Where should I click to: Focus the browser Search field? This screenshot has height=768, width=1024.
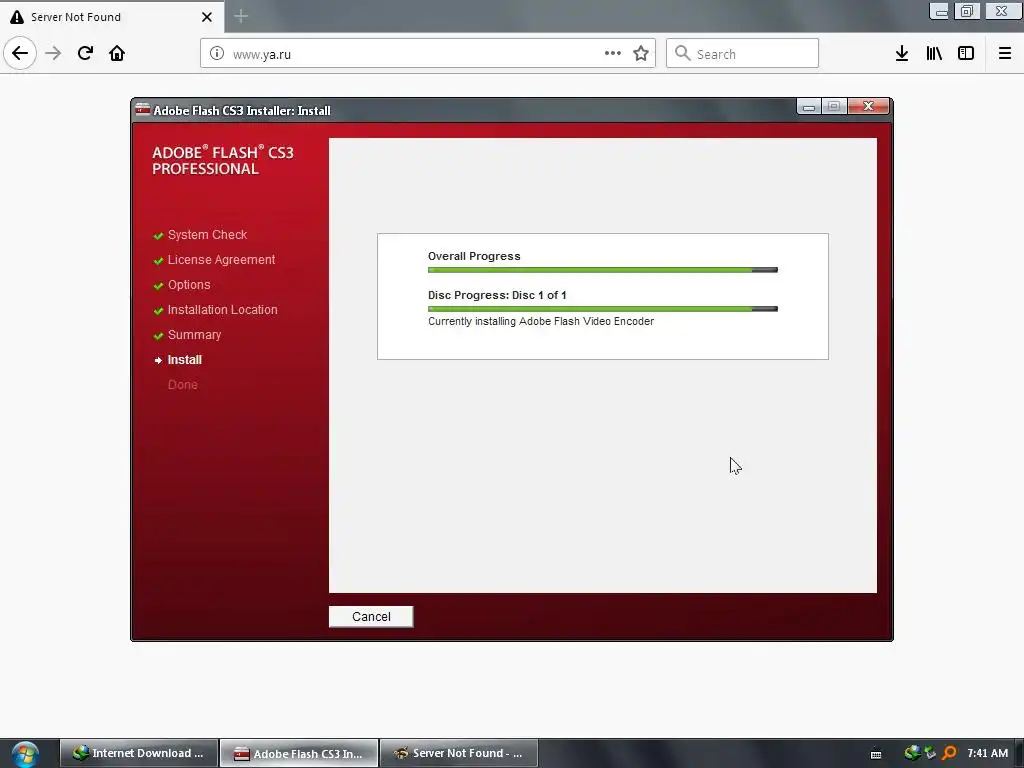(x=743, y=54)
